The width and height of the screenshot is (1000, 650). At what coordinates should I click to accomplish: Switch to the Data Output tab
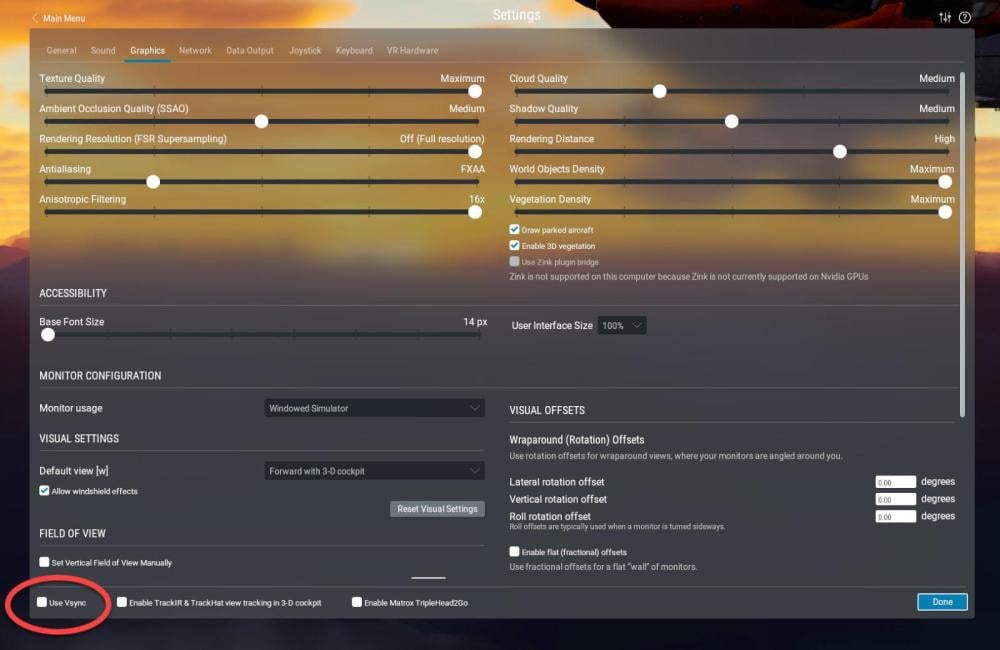click(249, 50)
